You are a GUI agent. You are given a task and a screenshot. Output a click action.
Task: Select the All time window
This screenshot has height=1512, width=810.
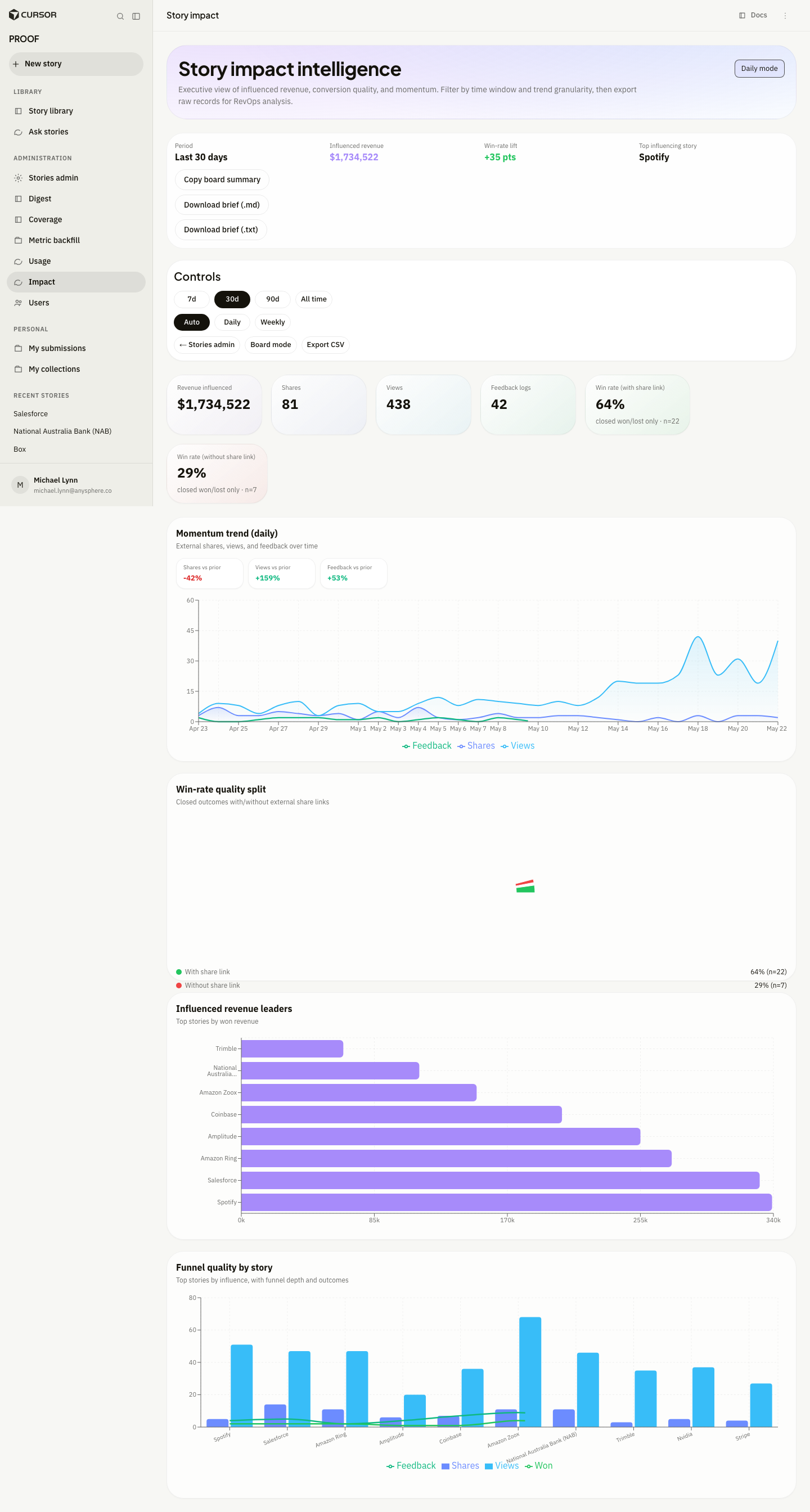coord(313,299)
